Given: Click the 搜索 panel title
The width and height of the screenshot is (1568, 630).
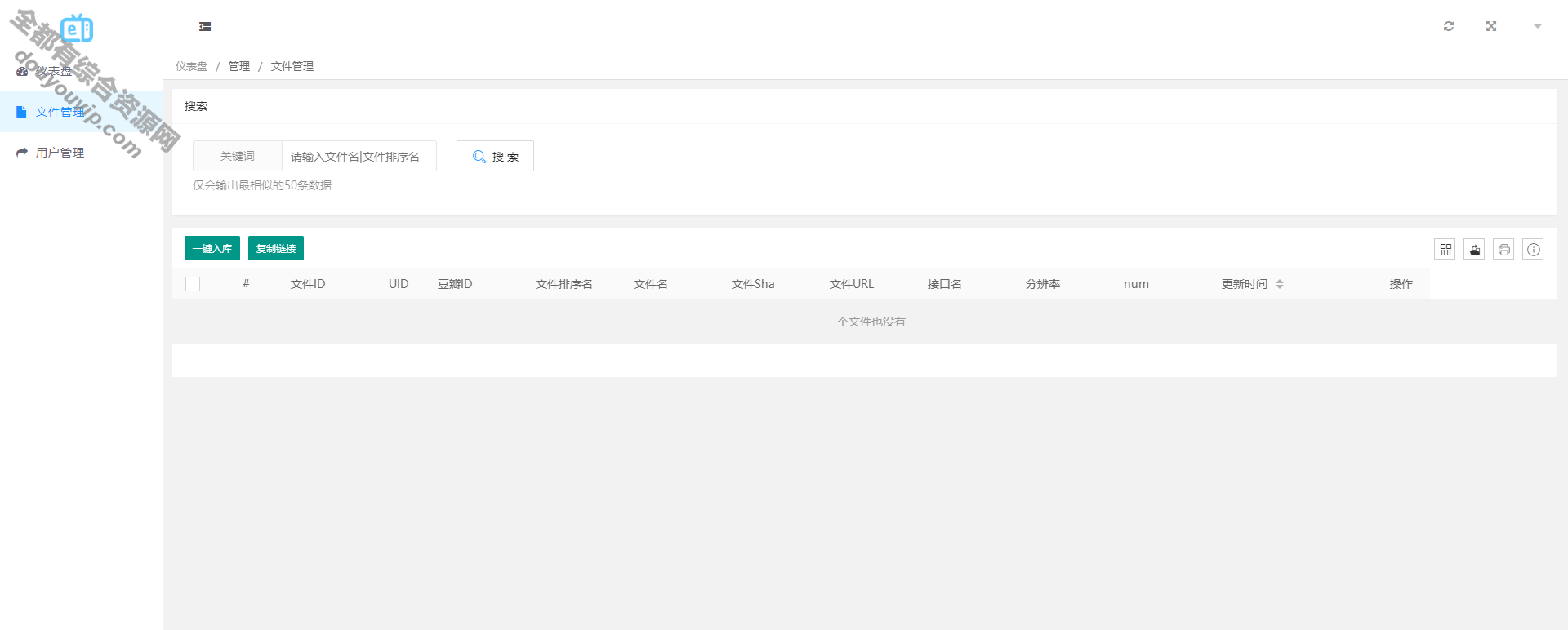Looking at the screenshot, I should click(x=196, y=106).
